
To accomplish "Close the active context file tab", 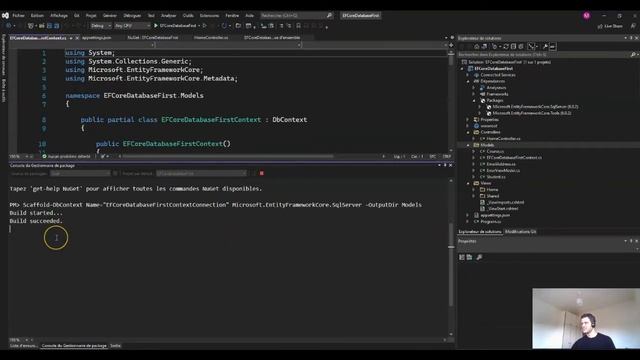I will click(77, 38).
